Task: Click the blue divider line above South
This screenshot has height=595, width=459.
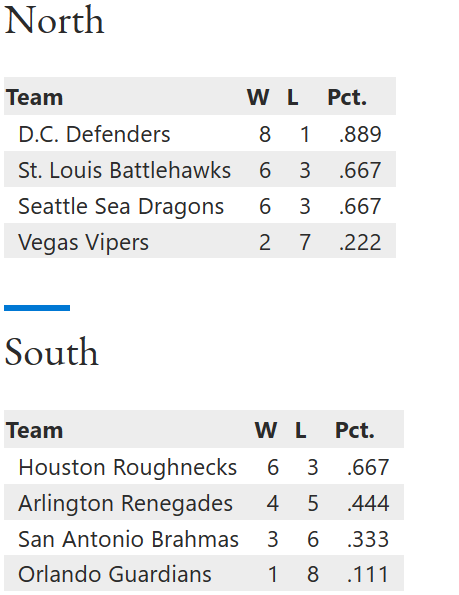Action: (x=37, y=308)
